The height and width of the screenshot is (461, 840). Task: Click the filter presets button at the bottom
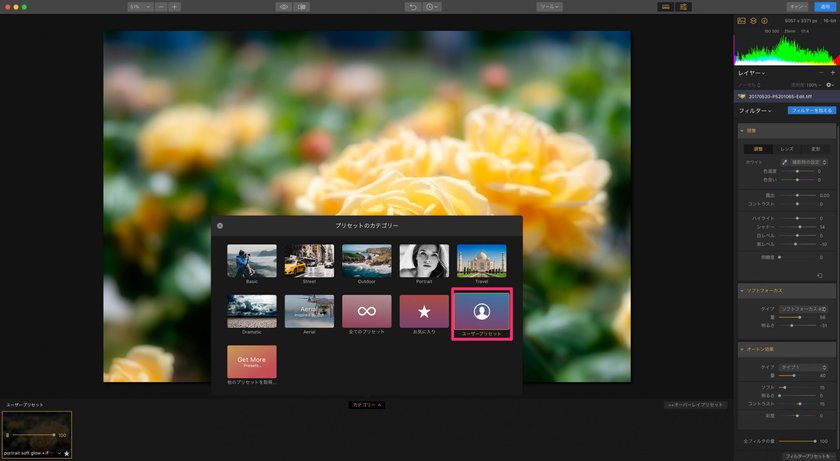(809, 456)
